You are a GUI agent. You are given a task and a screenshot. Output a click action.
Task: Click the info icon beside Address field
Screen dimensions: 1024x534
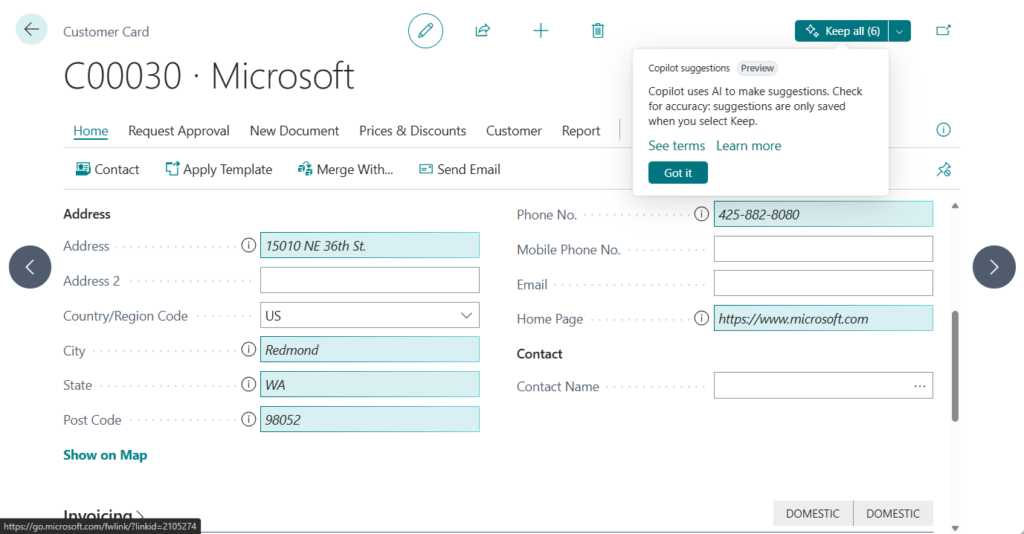pyautogui.click(x=248, y=246)
